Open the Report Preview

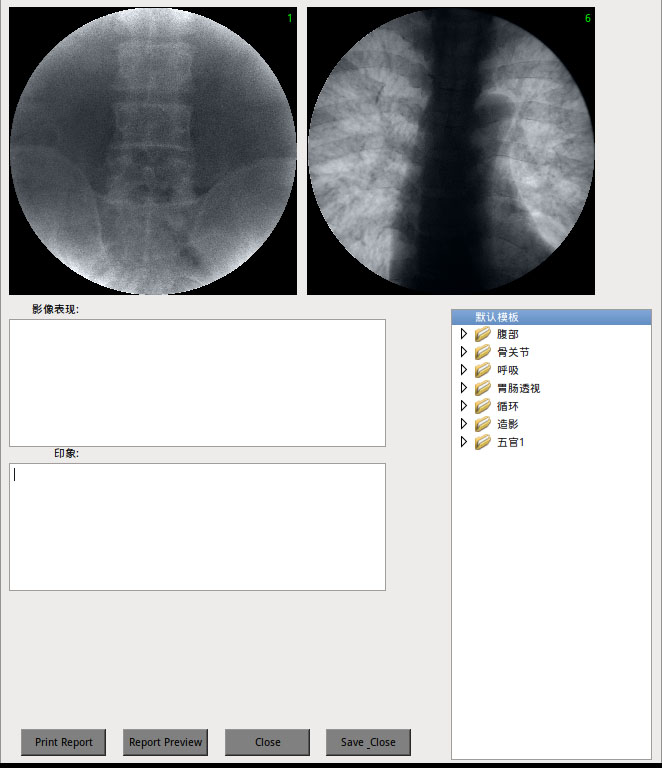[165, 742]
